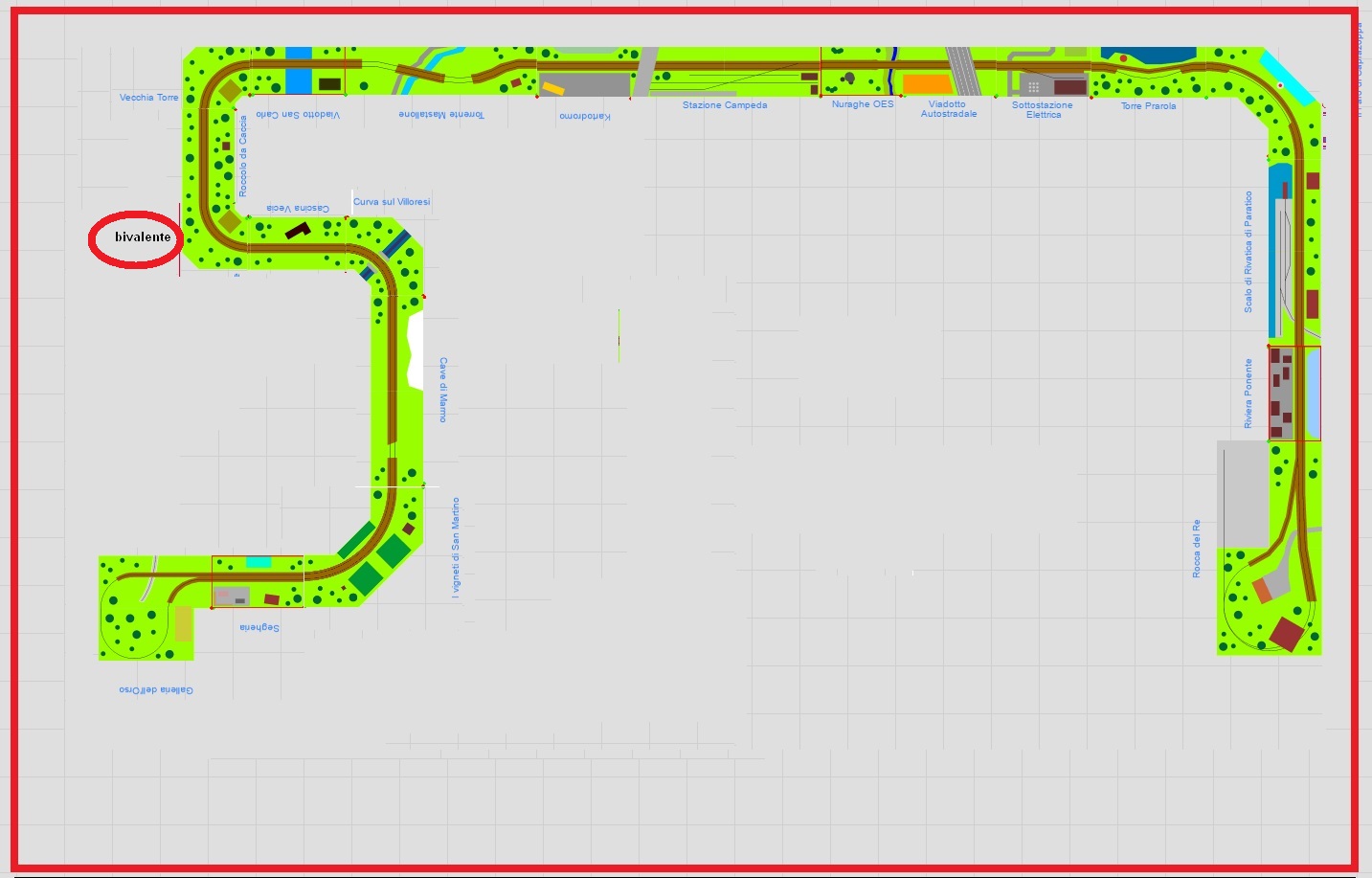Click the white marble quarry area
Screen dimensions: 1372x878
(416, 349)
